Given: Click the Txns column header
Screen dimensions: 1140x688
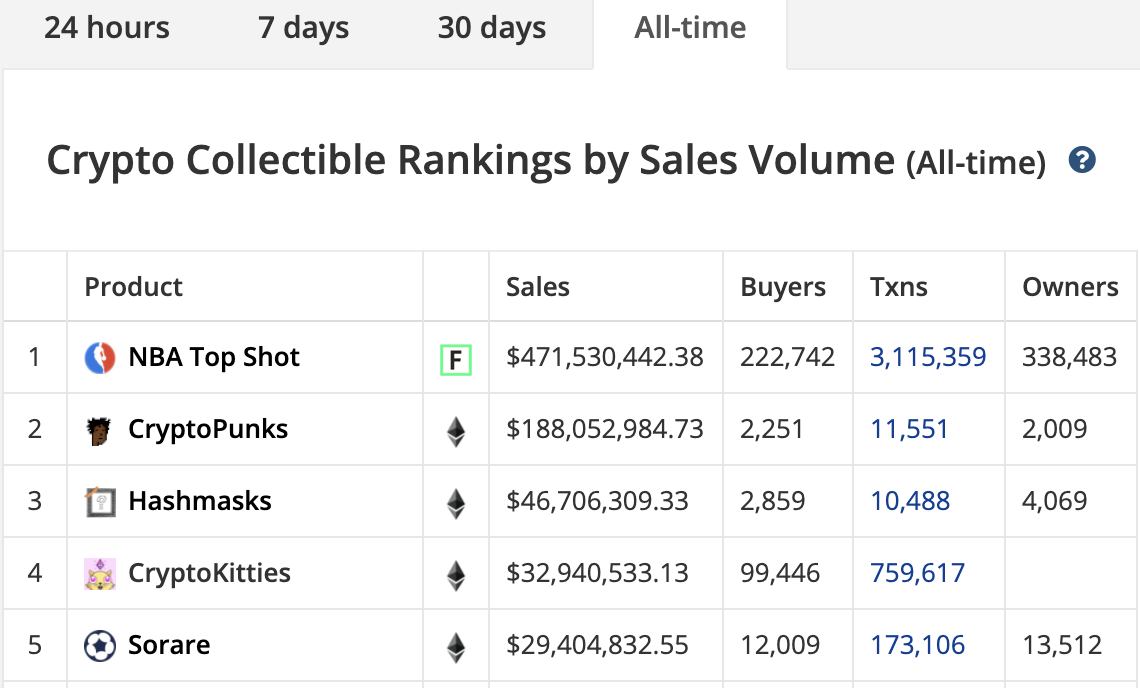Looking at the screenshot, I should tap(899, 287).
